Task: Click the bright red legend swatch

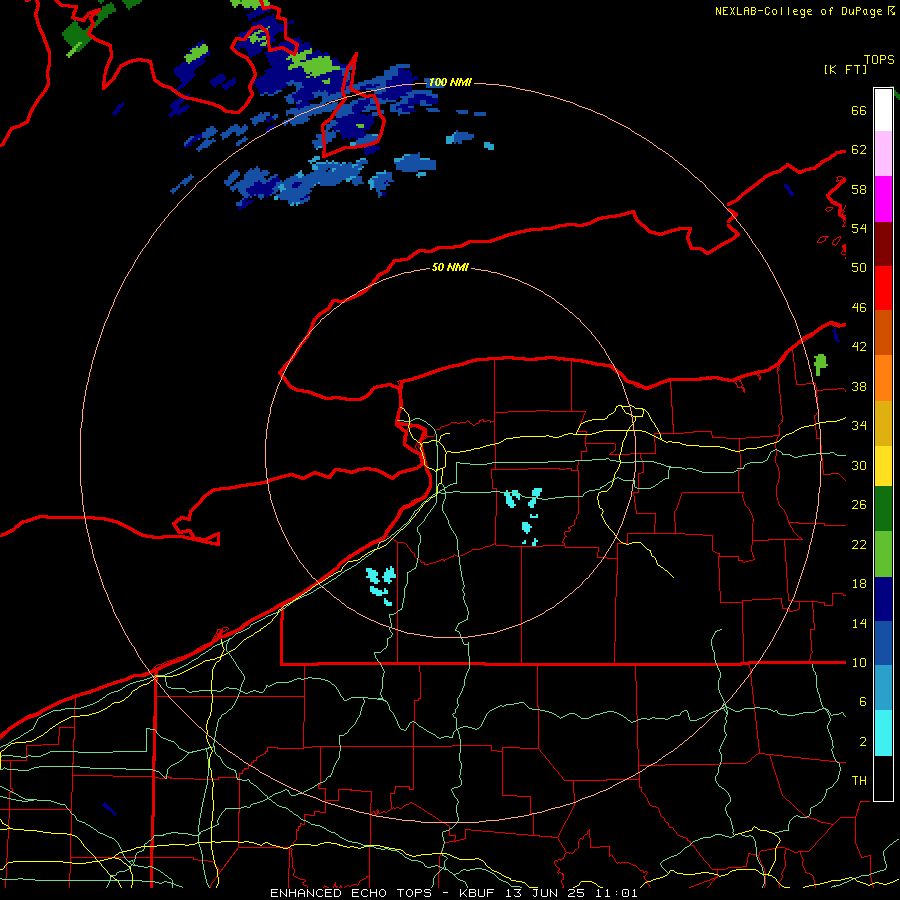Action: (883, 288)
